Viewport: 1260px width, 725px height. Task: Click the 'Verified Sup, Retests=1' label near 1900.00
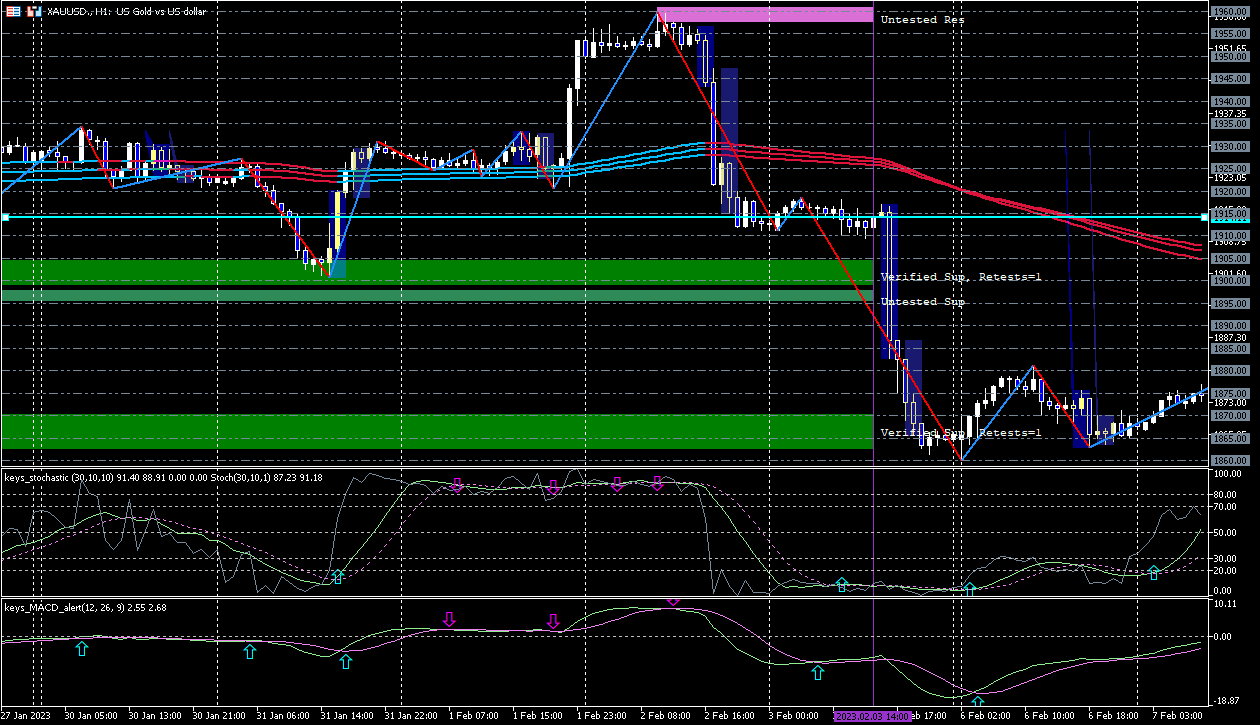[x=961, y=276]
